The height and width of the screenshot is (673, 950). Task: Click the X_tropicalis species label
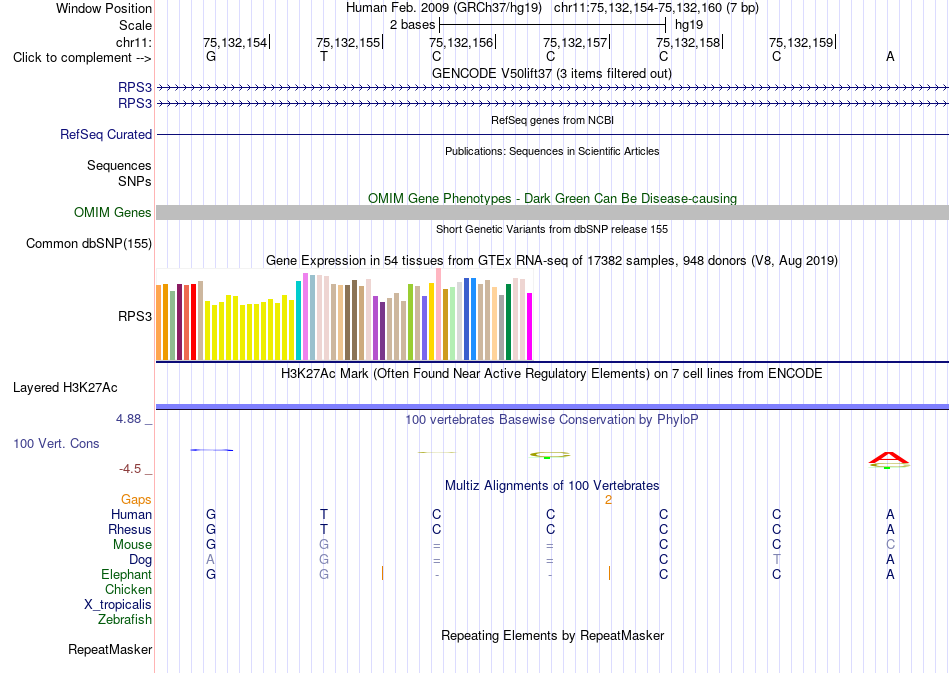118,605
